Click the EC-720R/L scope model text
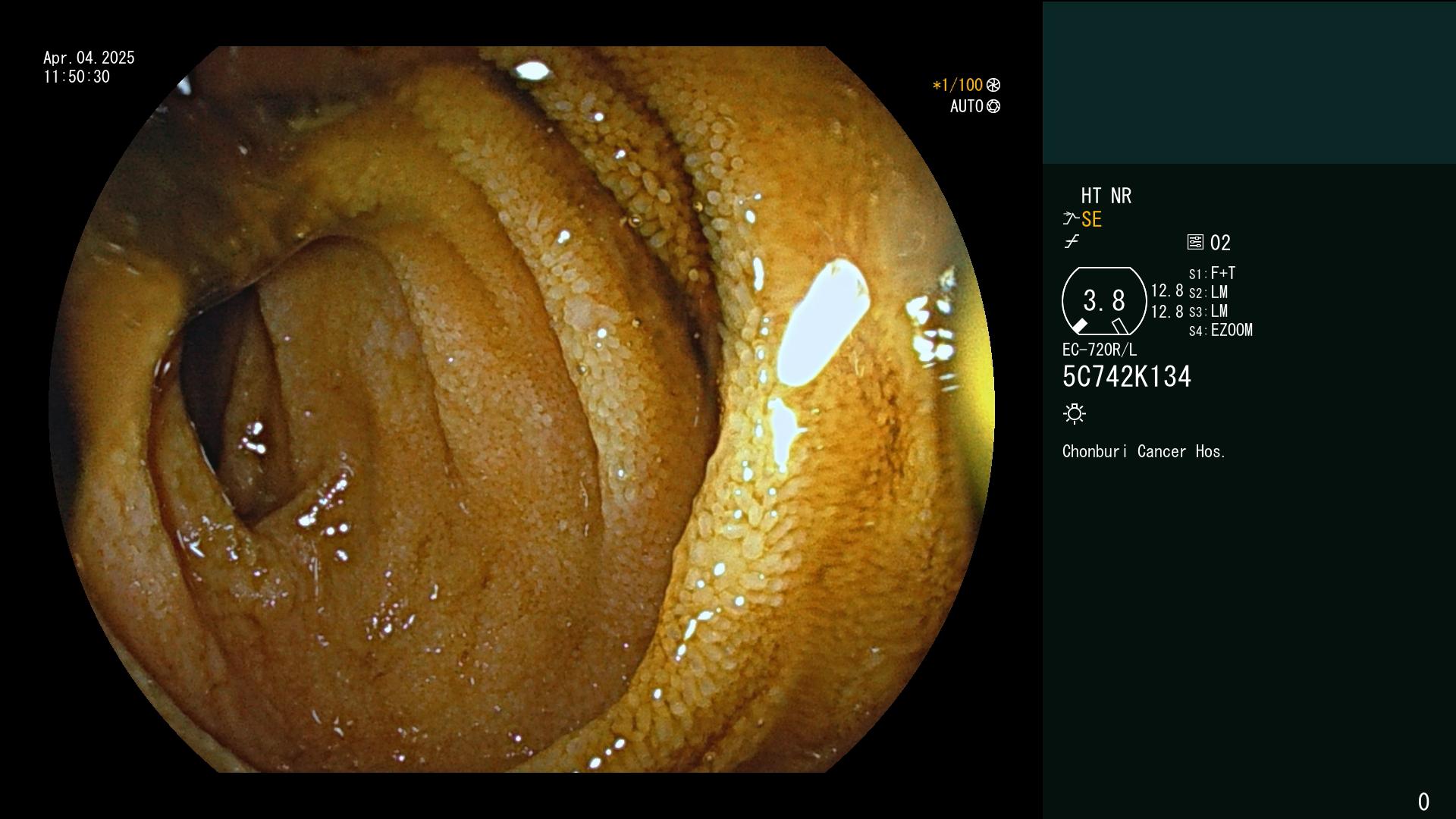Screen dimensions: 1456x819 click(1100, 350)
